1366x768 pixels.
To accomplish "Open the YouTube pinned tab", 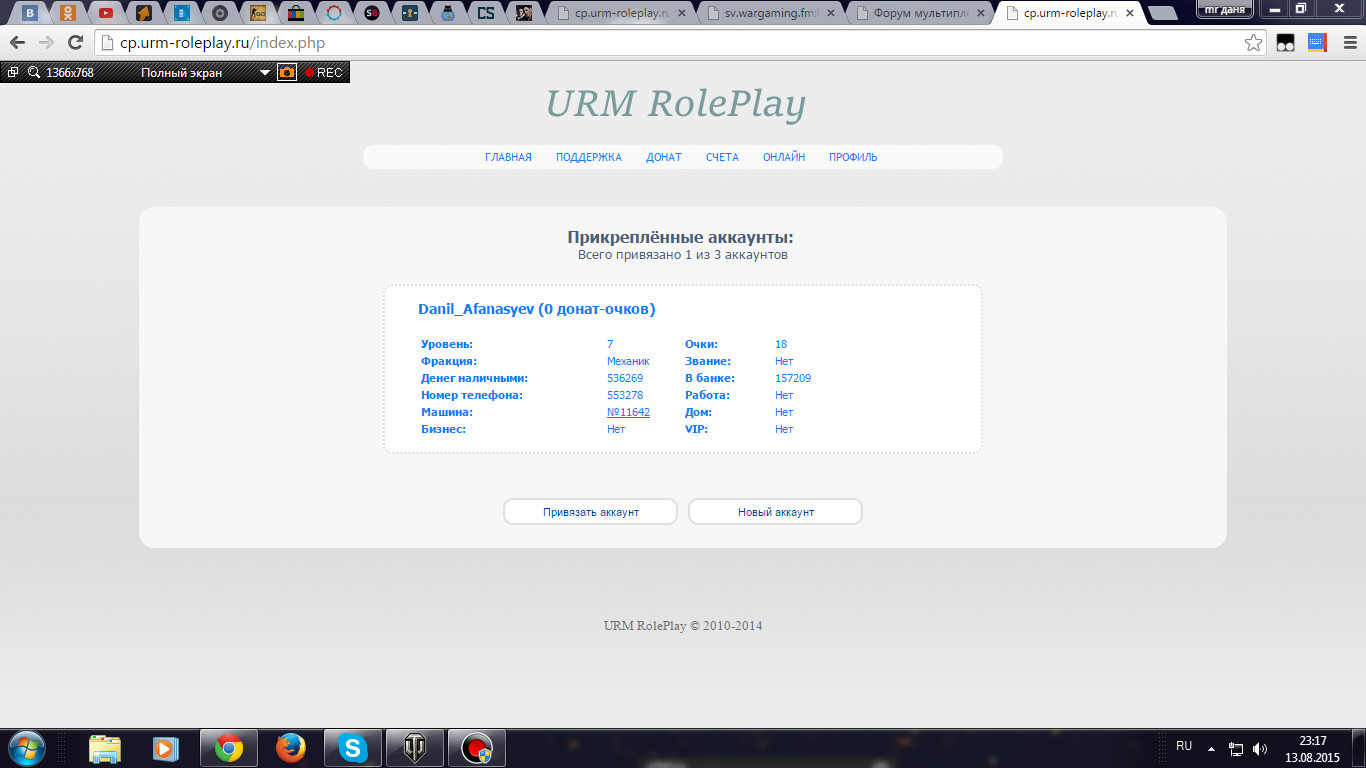I will tap(106, 13).
